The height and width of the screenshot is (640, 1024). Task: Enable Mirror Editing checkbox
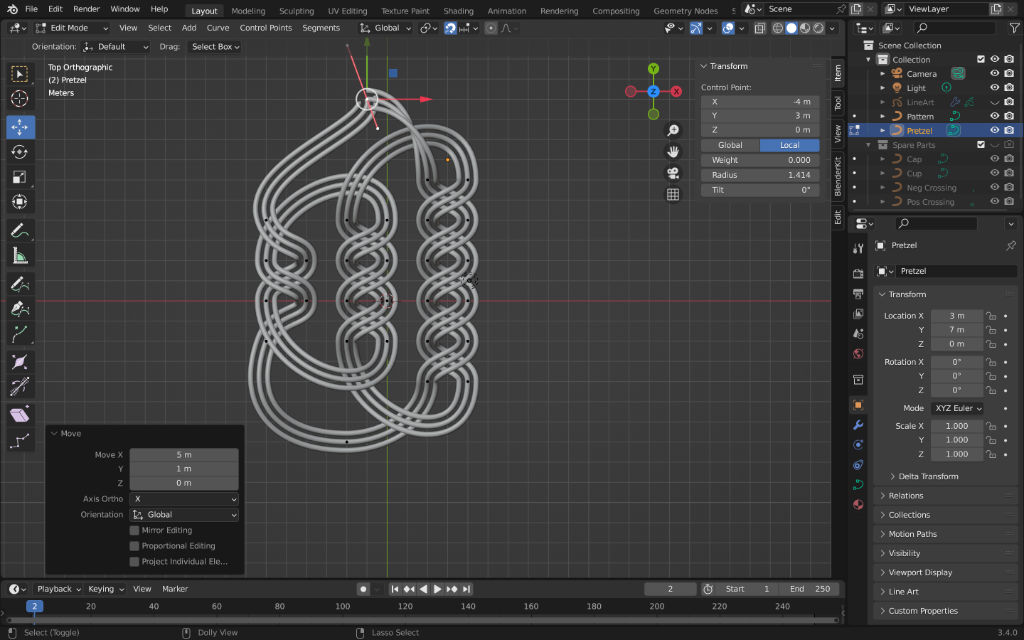pos(135,530)
